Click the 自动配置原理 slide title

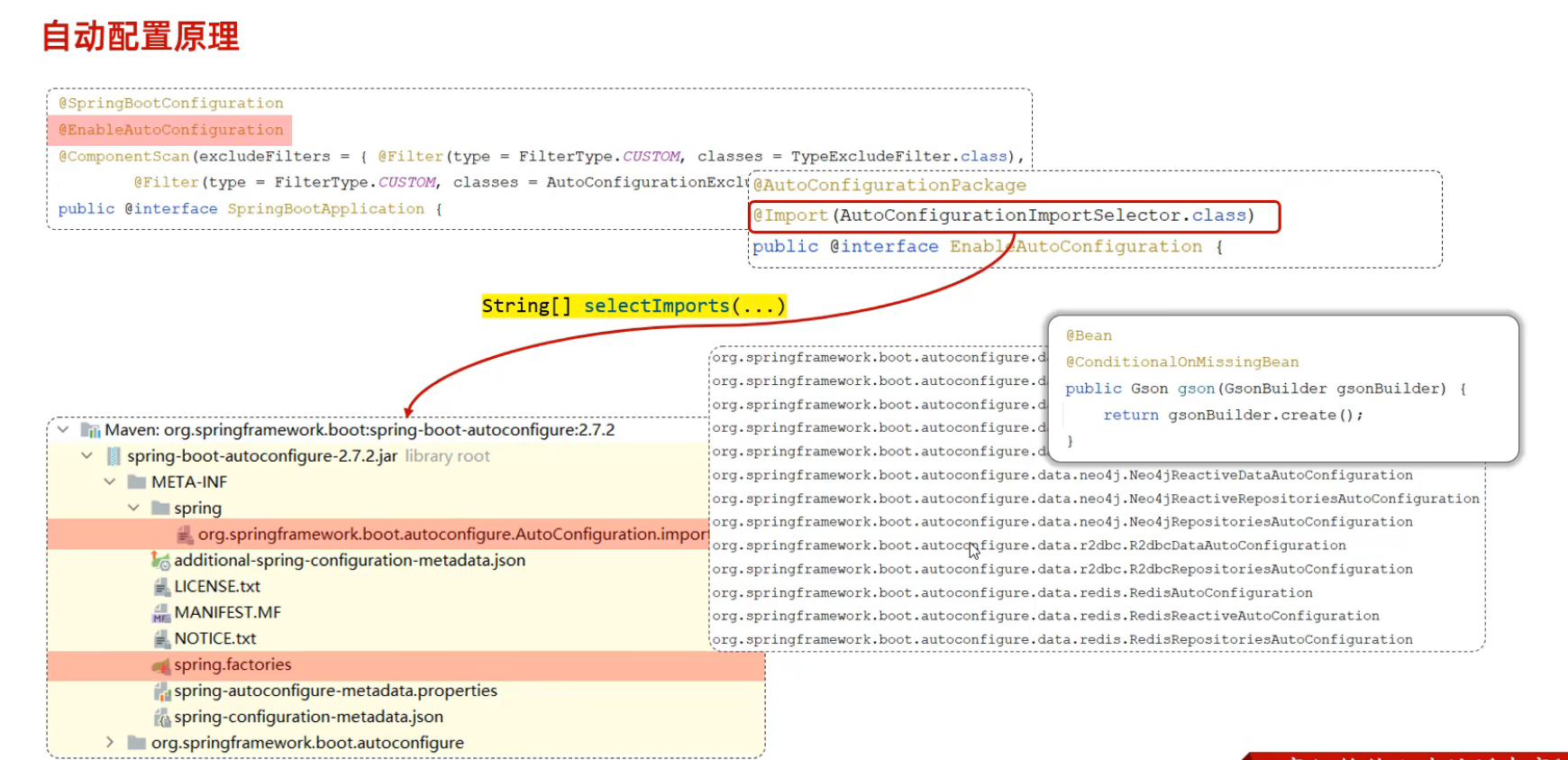coord(141,37)
